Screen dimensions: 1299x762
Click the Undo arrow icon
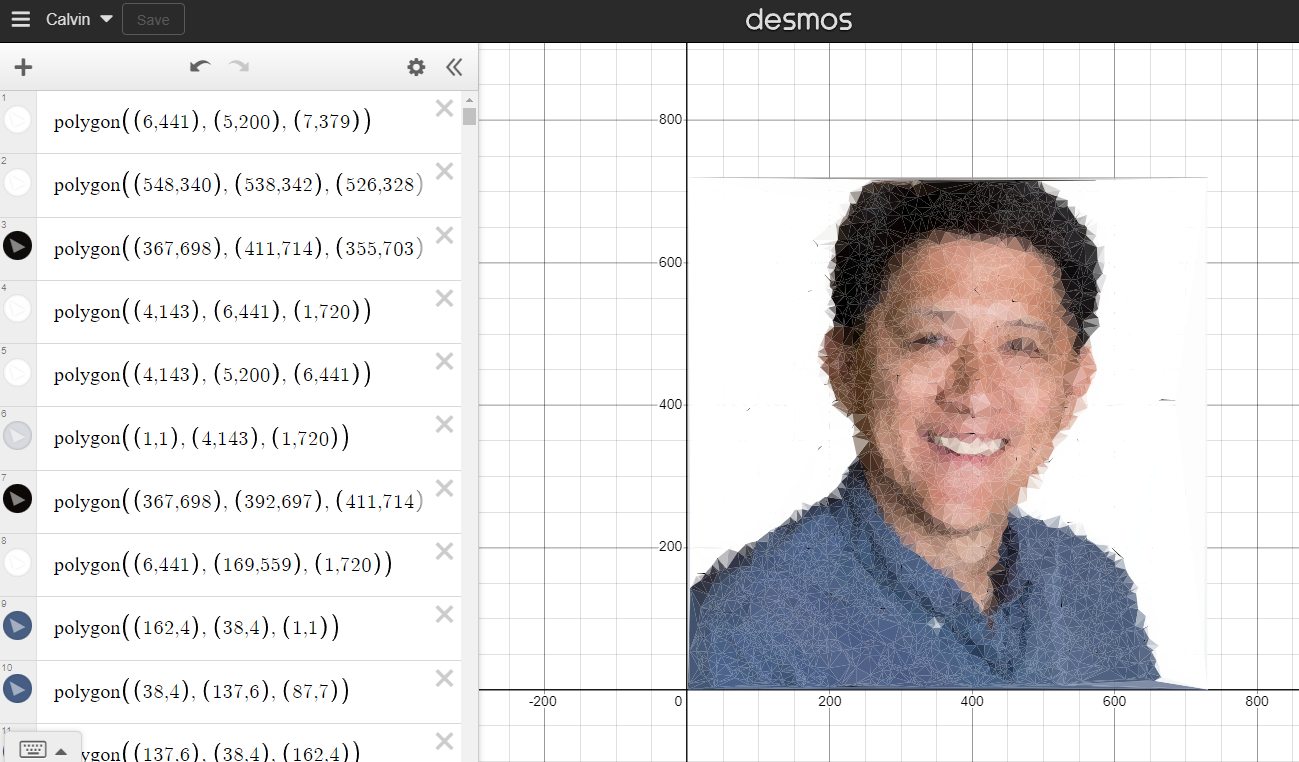(199, 67)
